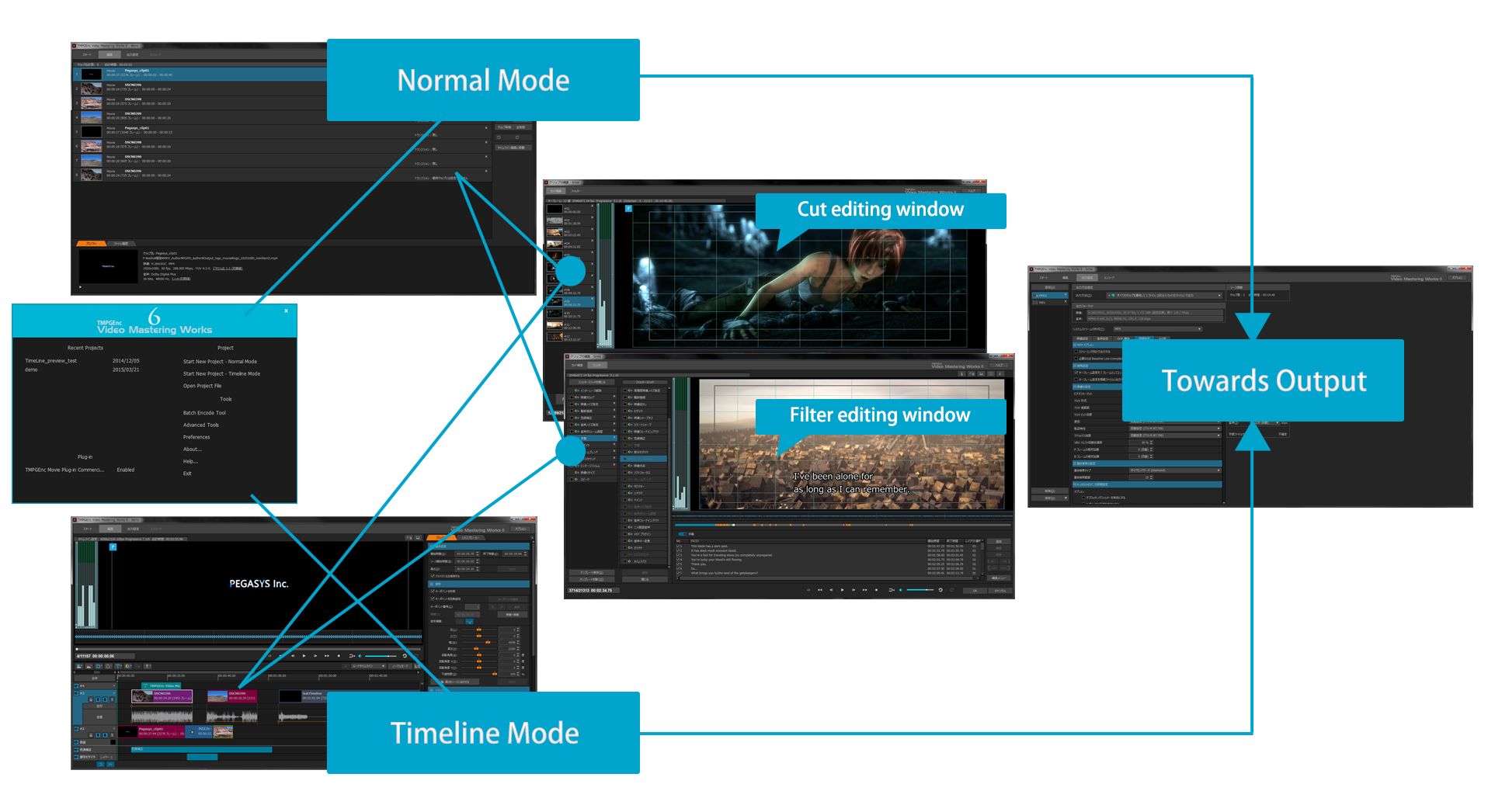Open the top format dropdown in the output settings window
Viewport: 1488px width, 812px height.
click(1165, 295)
